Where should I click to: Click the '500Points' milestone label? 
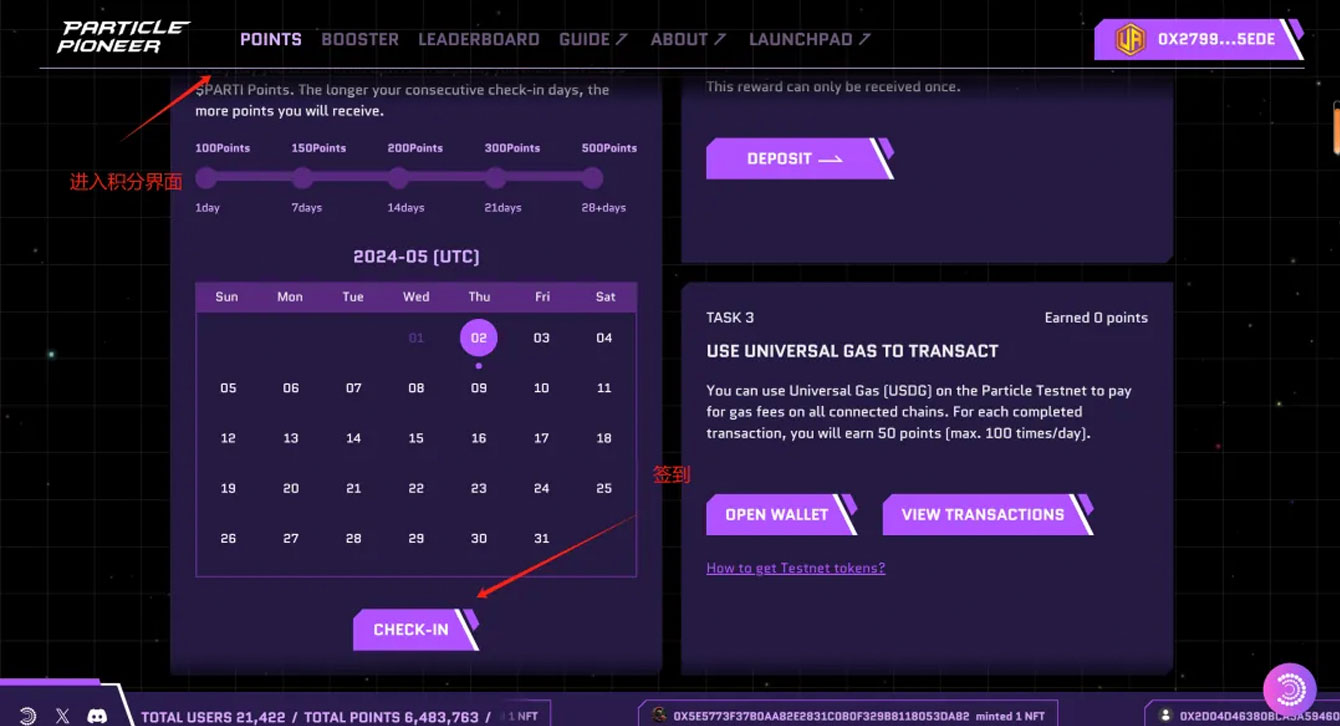[609, 148]
